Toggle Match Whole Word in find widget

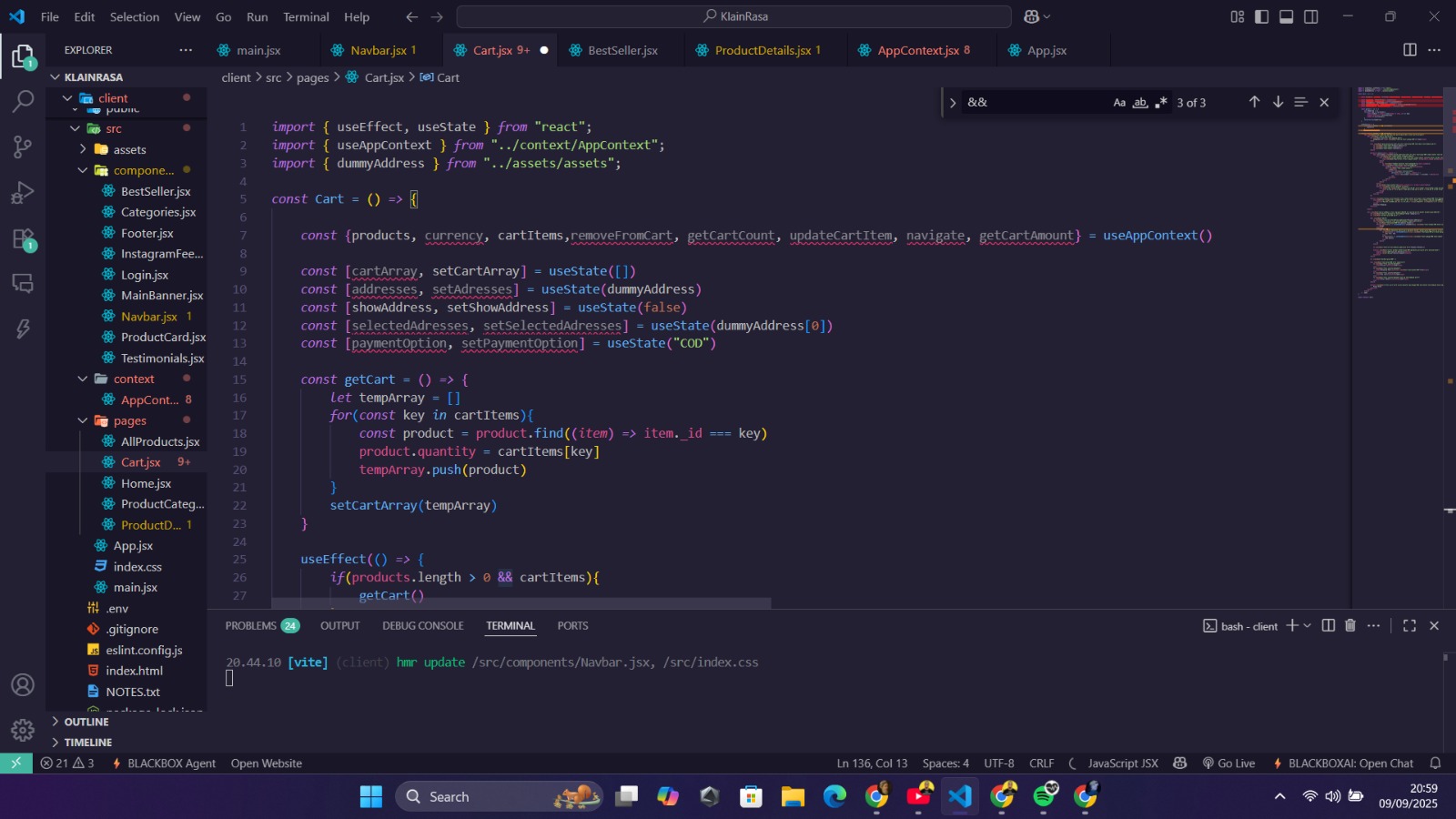tap(1140, 103)
